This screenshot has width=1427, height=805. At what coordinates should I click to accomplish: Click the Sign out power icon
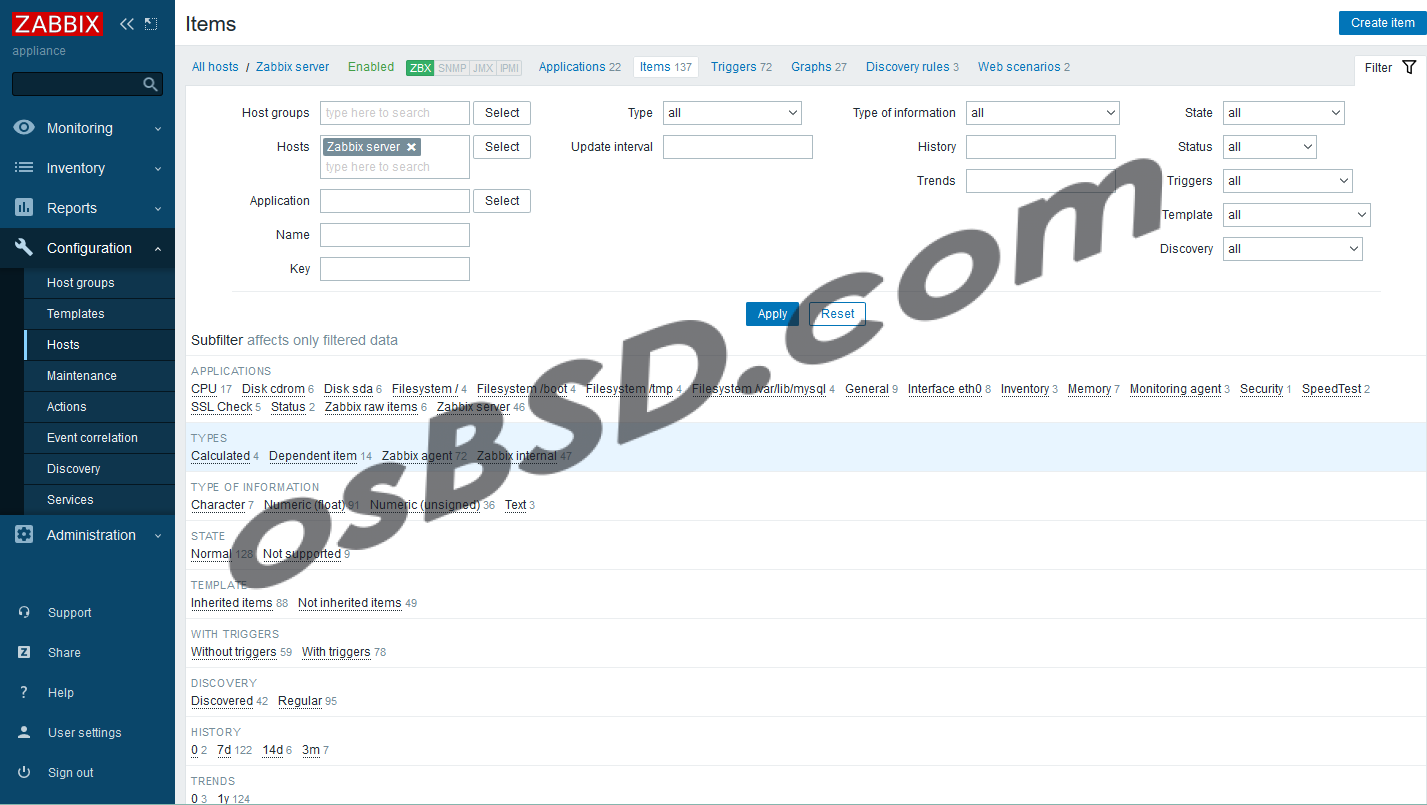(24, 773)
